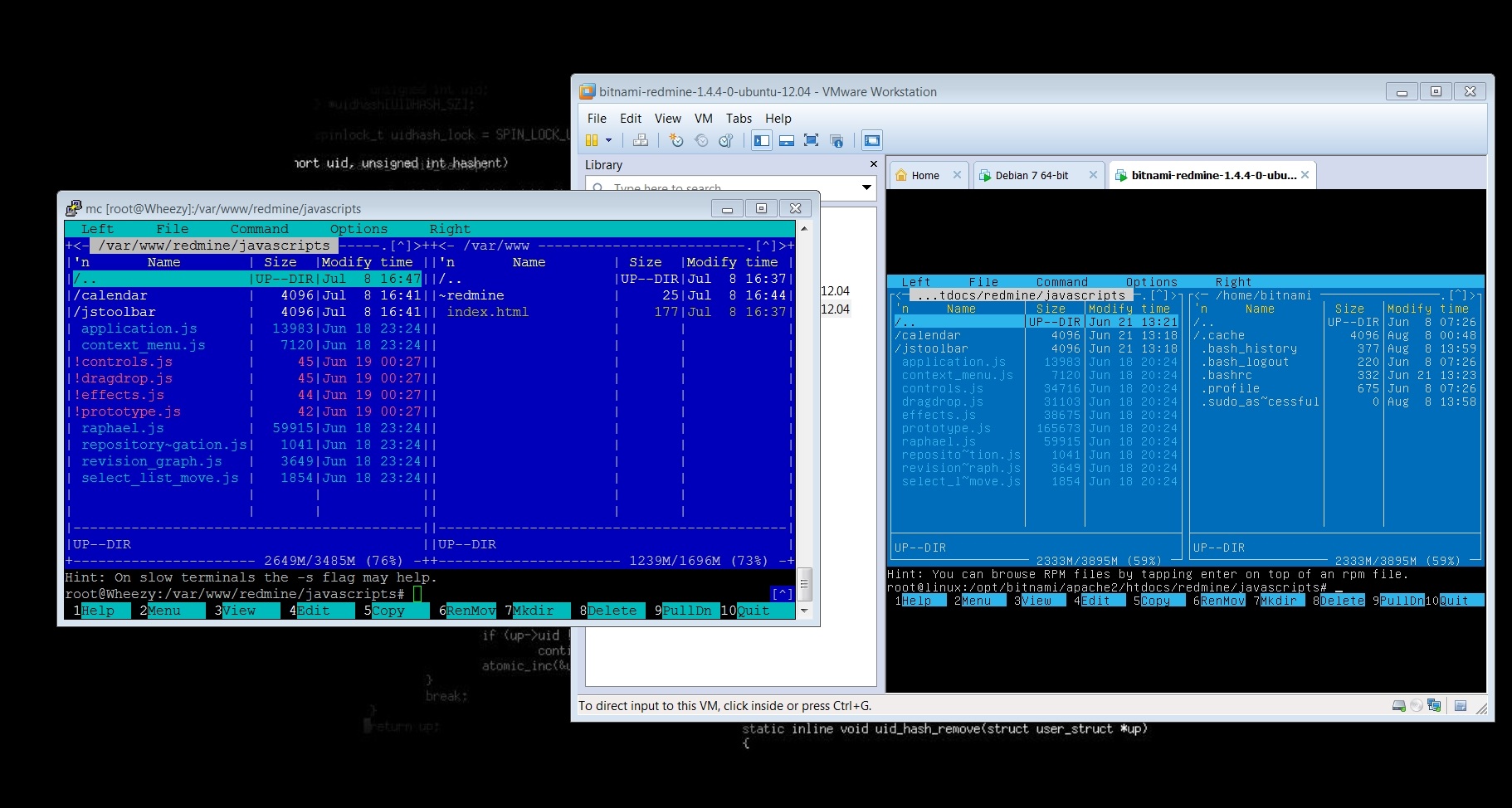The height and width of the screenshot is (808, 1512).
Task: Click the hard disk status icon
Action: pos(1399,706)
